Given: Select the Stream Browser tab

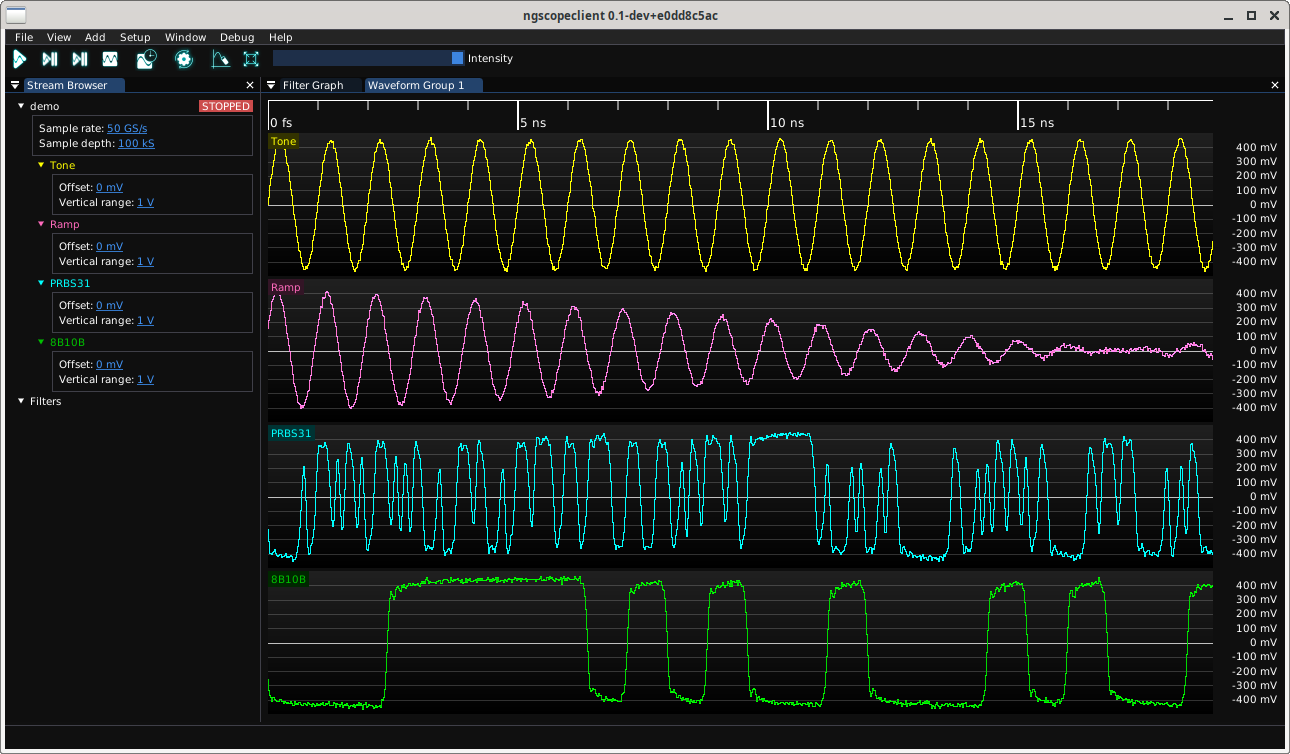Looking at the screenshot, I should click(74, 85).
